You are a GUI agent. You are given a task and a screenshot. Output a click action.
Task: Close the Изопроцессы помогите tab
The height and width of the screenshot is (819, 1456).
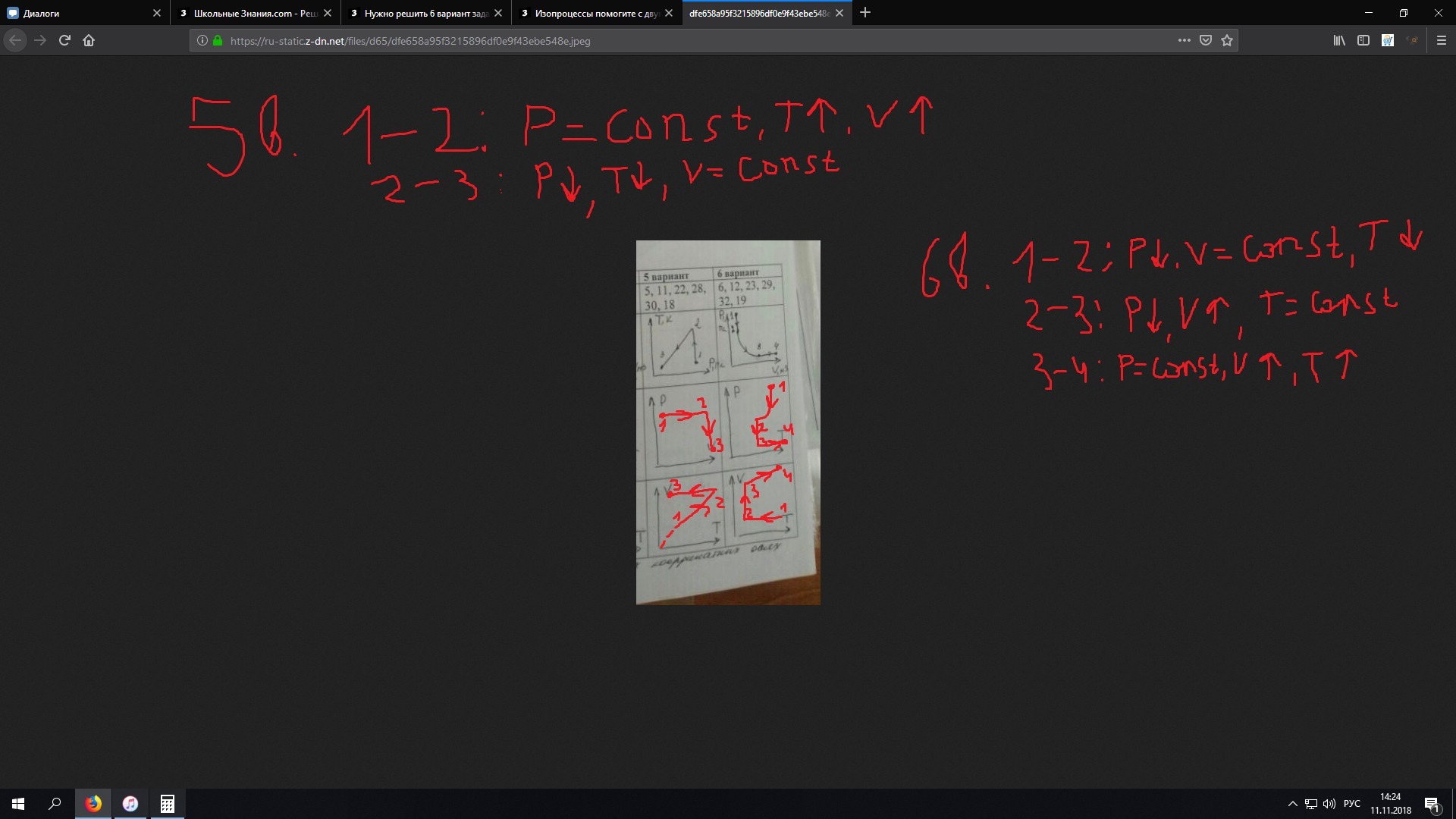click(669, 13)
